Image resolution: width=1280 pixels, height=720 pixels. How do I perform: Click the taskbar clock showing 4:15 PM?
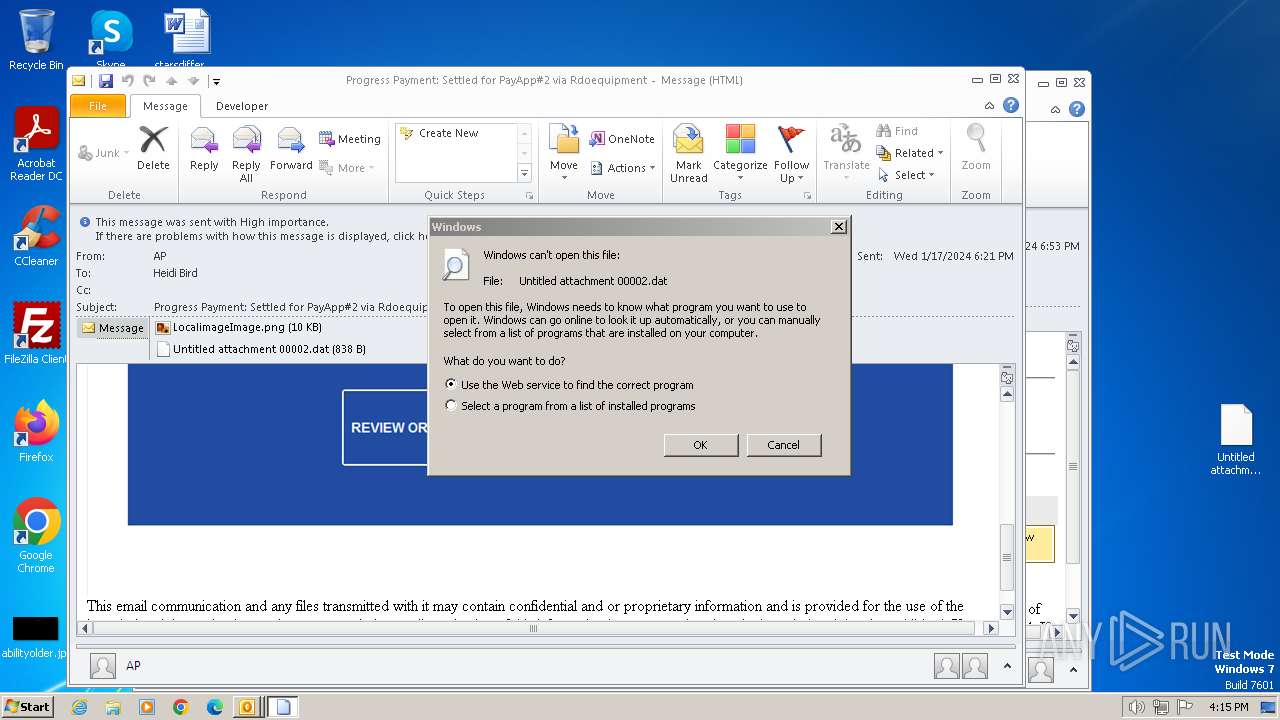[1229, 707]
